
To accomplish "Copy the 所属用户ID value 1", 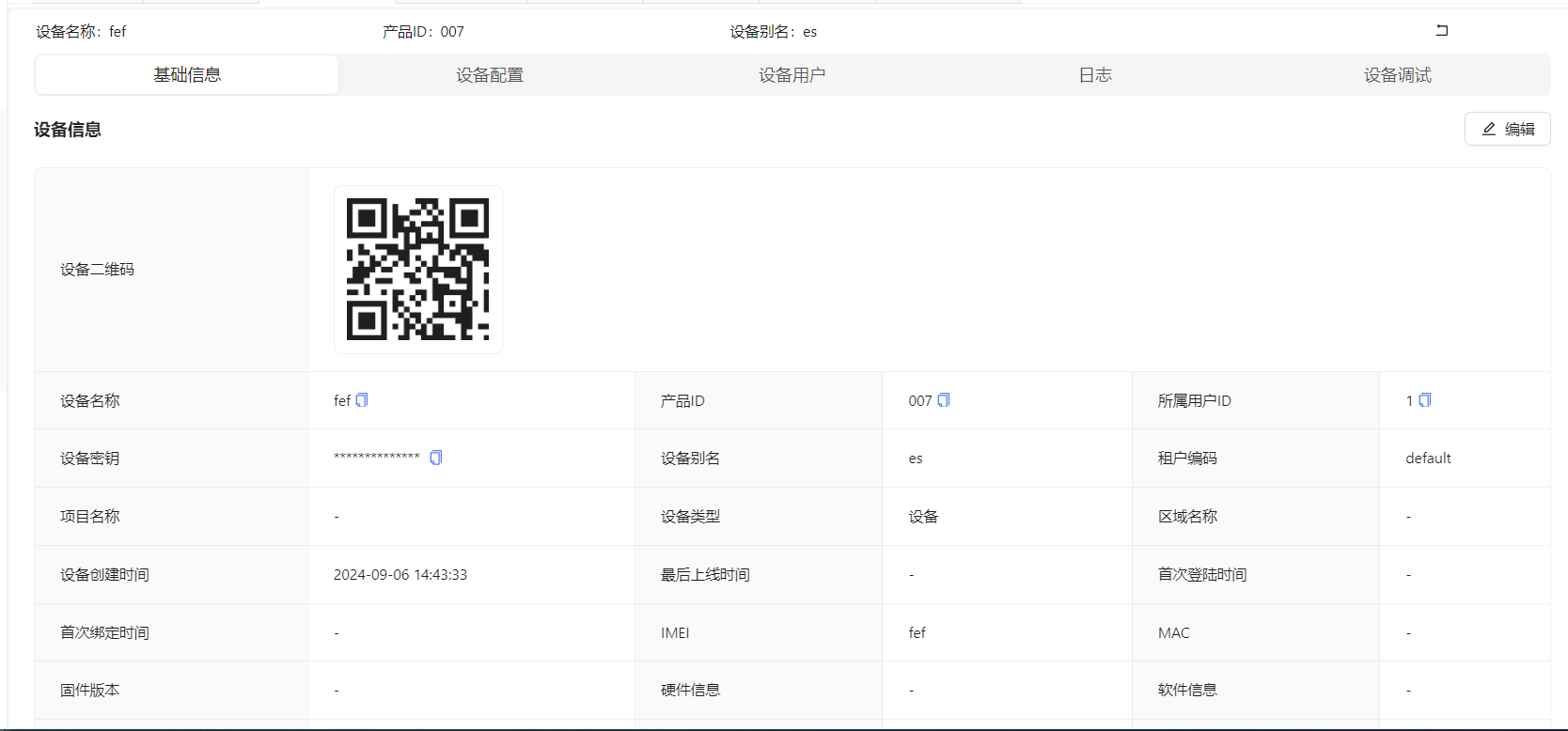I will pos(1424,400).
